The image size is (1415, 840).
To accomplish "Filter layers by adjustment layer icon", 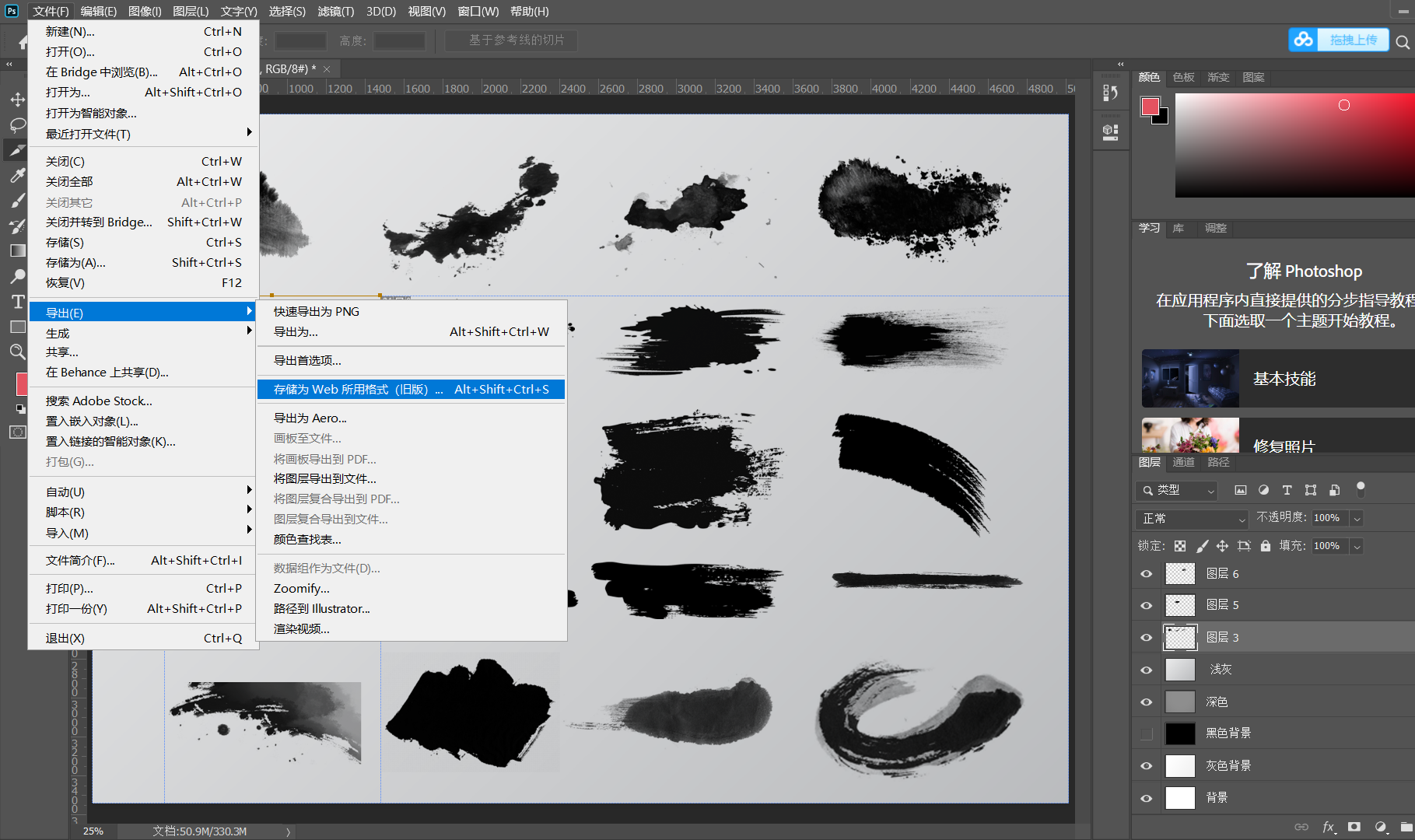I will point(1263,490).
